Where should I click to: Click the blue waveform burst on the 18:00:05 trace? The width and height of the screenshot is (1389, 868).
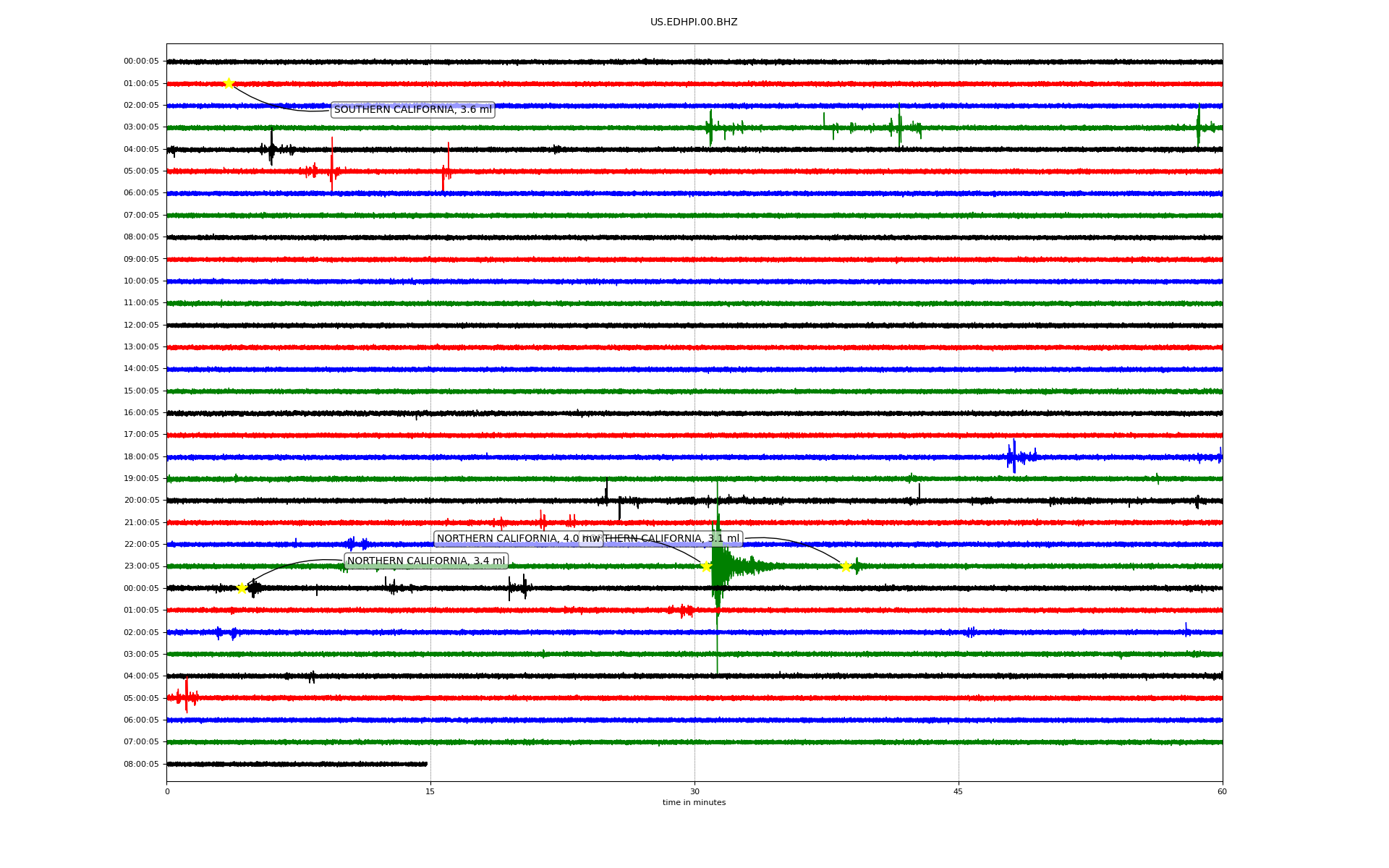point(1014,456)
